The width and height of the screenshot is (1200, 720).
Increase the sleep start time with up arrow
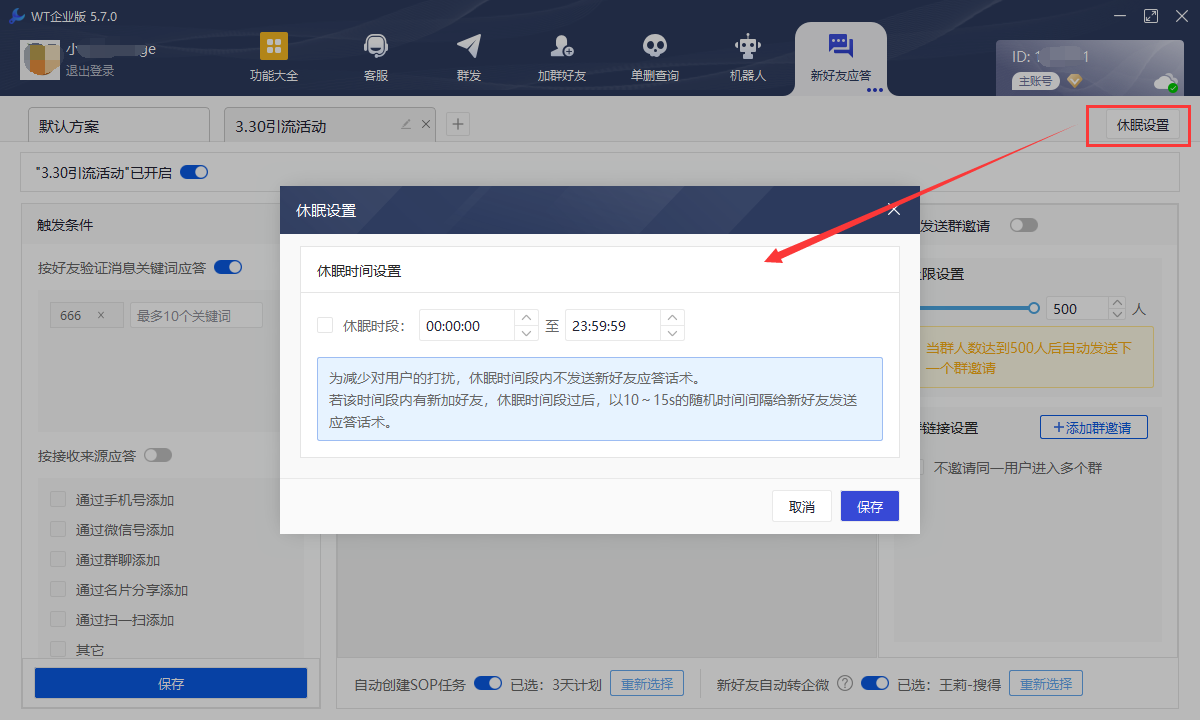(x=527, y=318)
